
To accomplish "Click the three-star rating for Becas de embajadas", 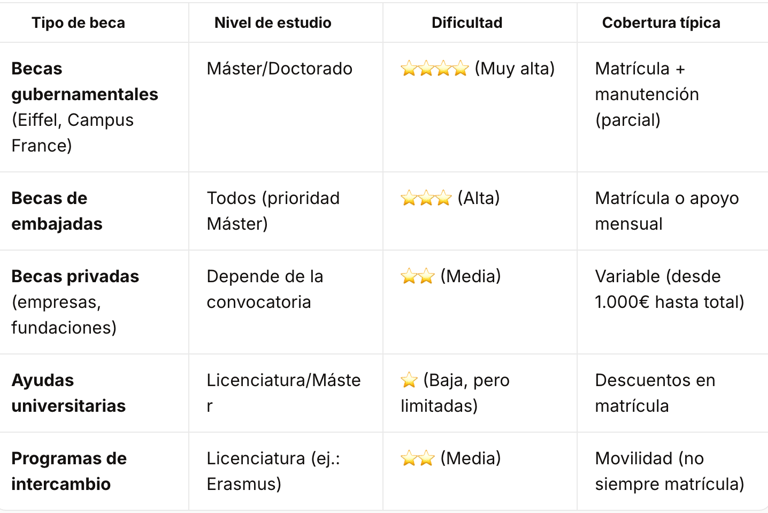I will [x=426, y=198].
